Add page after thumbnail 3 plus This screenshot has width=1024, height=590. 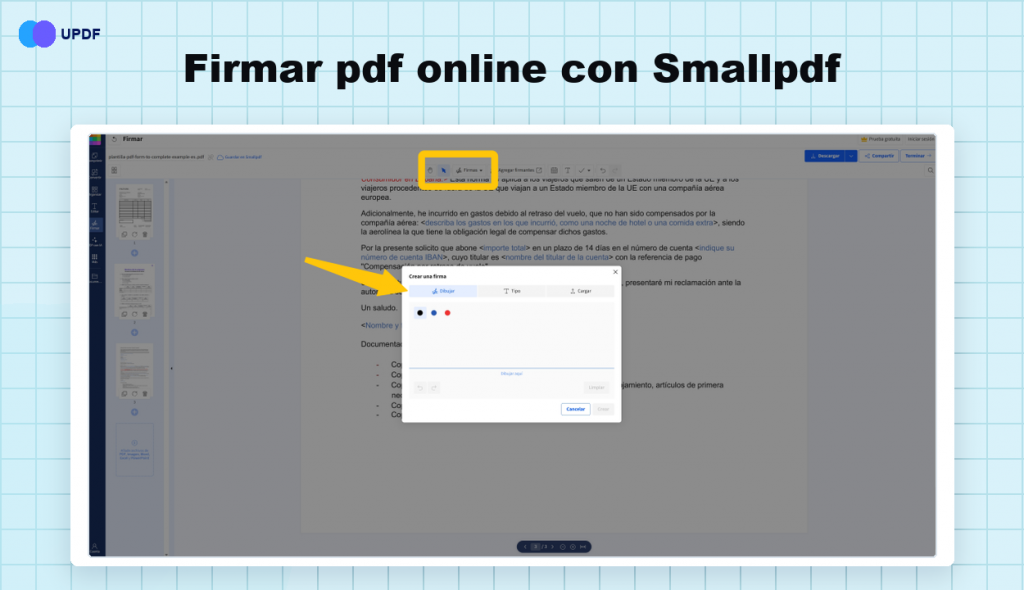click(x=135, y=412)
